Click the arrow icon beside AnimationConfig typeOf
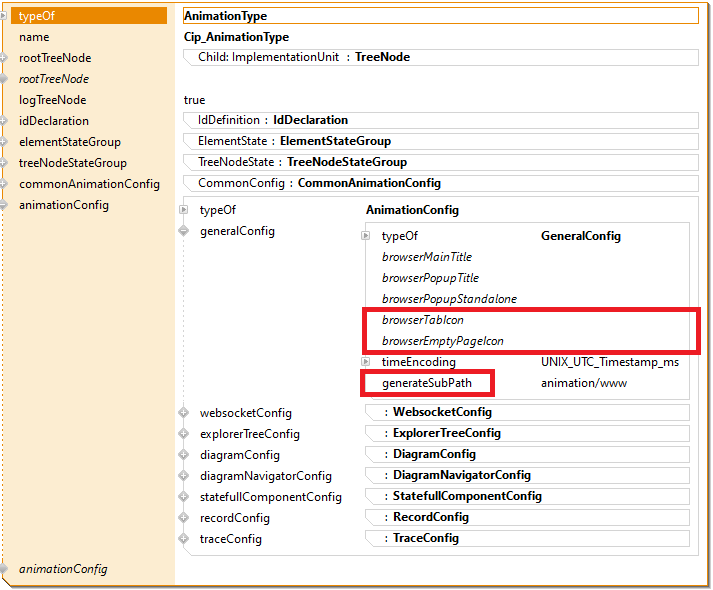The image size is (713, 590). 183,210
